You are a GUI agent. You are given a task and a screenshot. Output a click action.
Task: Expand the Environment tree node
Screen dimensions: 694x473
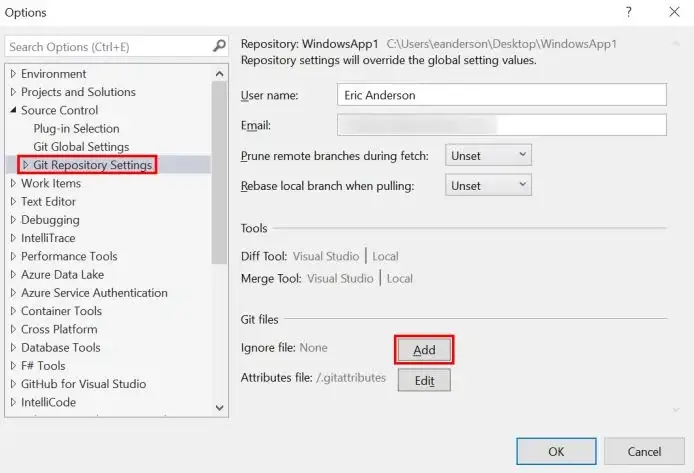point(13,74)
